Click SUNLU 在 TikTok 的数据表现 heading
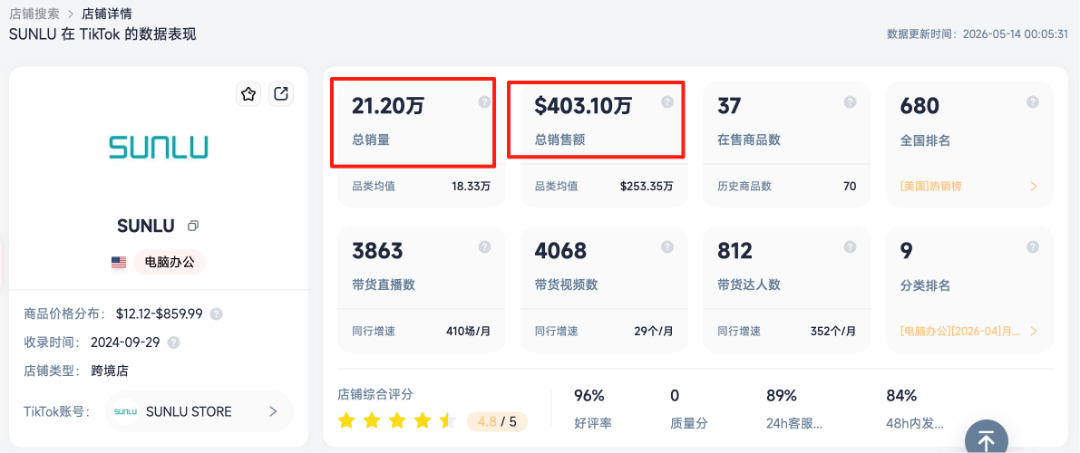This screenshot has width=1080, height=453. pyautogui.click(x=103, y=34)
